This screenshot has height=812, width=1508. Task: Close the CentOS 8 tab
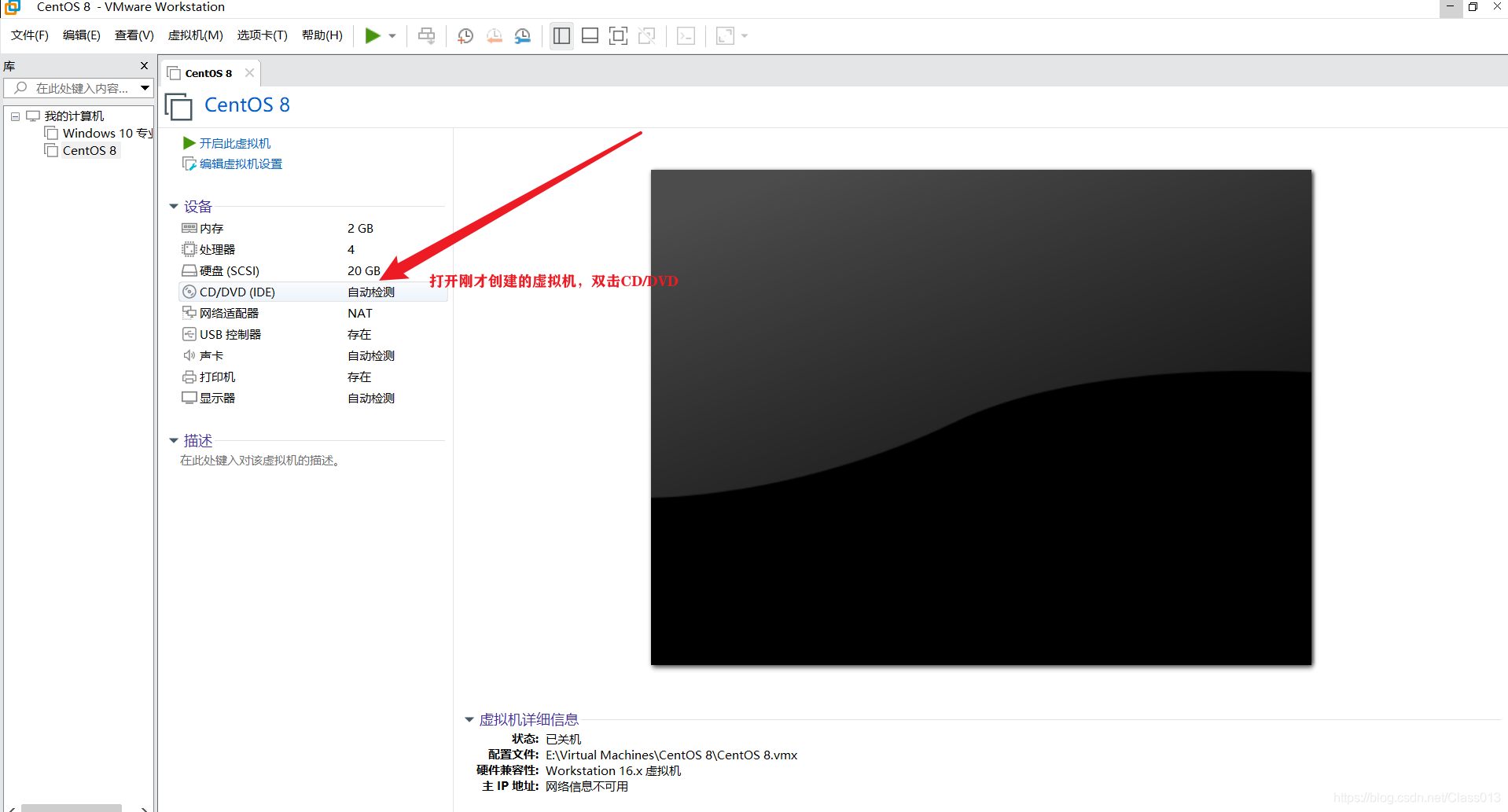click(x=249, y=72)
